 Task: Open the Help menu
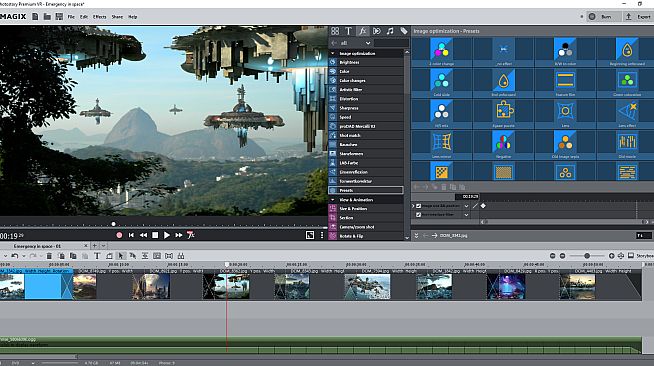(x=133, y=17)
